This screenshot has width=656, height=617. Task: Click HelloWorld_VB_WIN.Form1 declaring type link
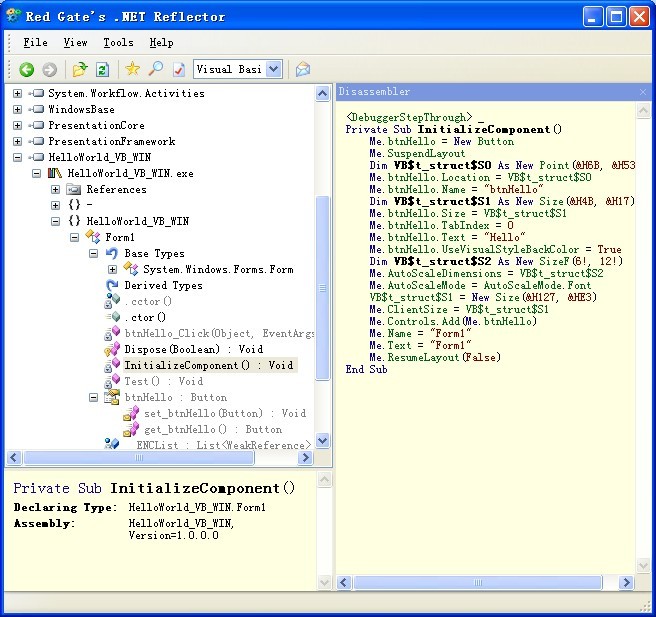[x=197, y=507]
